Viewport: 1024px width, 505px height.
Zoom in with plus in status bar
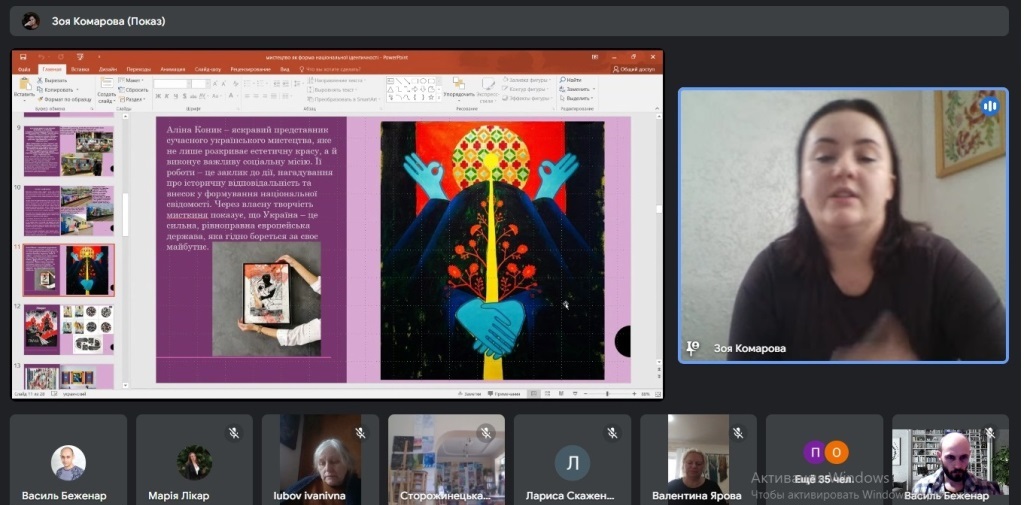click(x=634, y=394)
